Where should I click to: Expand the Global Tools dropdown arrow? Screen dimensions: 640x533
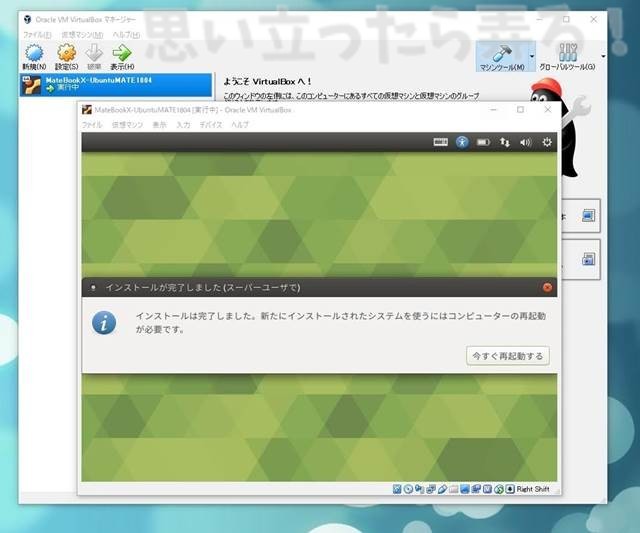602,56
